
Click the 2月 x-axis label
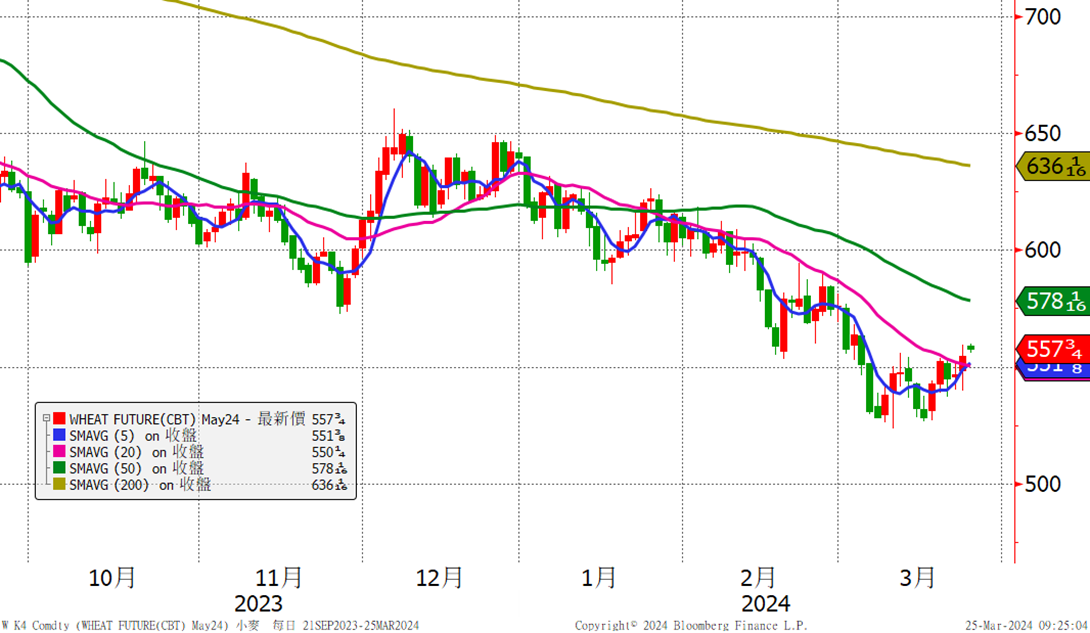pos(758,577)
